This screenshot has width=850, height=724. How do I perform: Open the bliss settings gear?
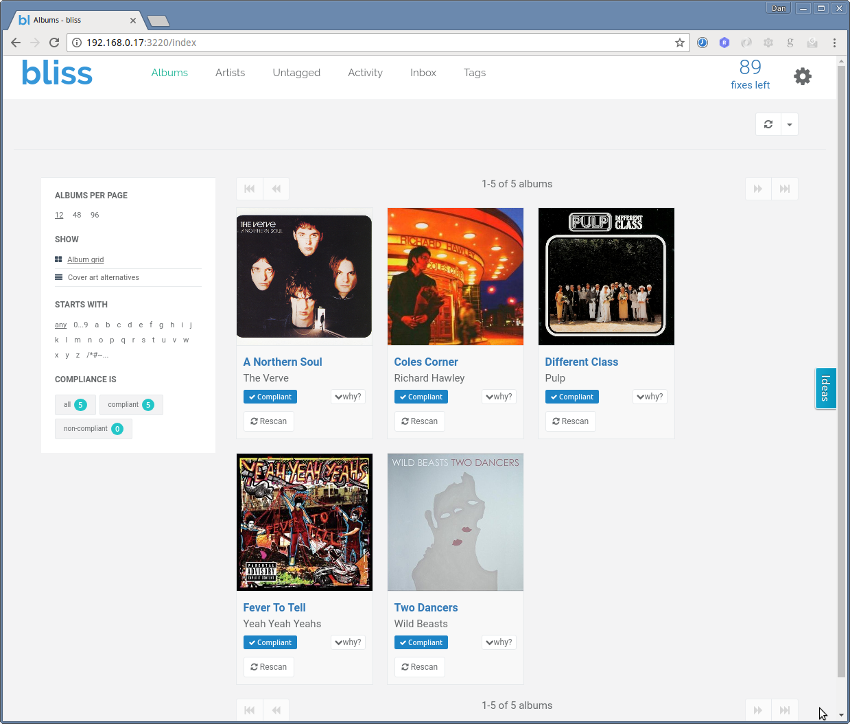(x=802, y=76)
